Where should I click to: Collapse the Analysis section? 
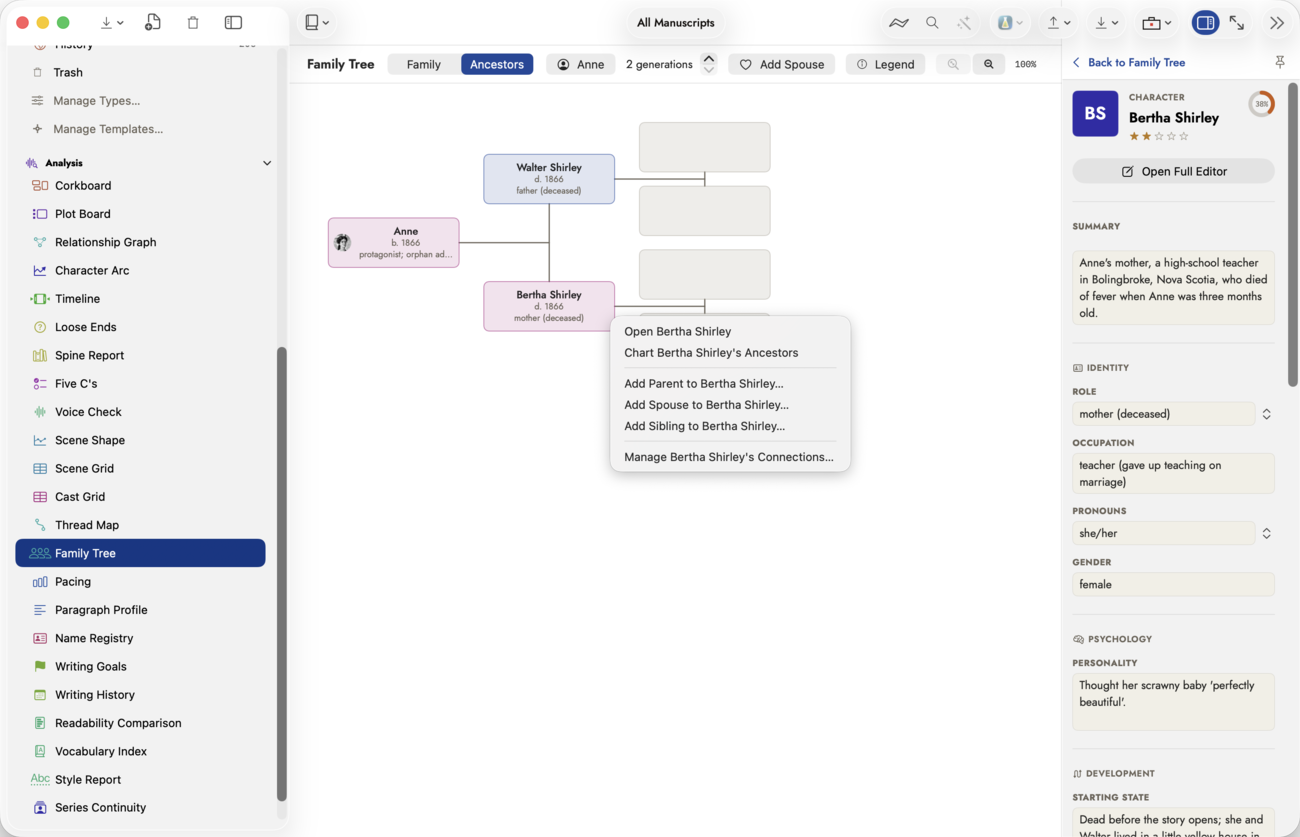coord(267,163)
